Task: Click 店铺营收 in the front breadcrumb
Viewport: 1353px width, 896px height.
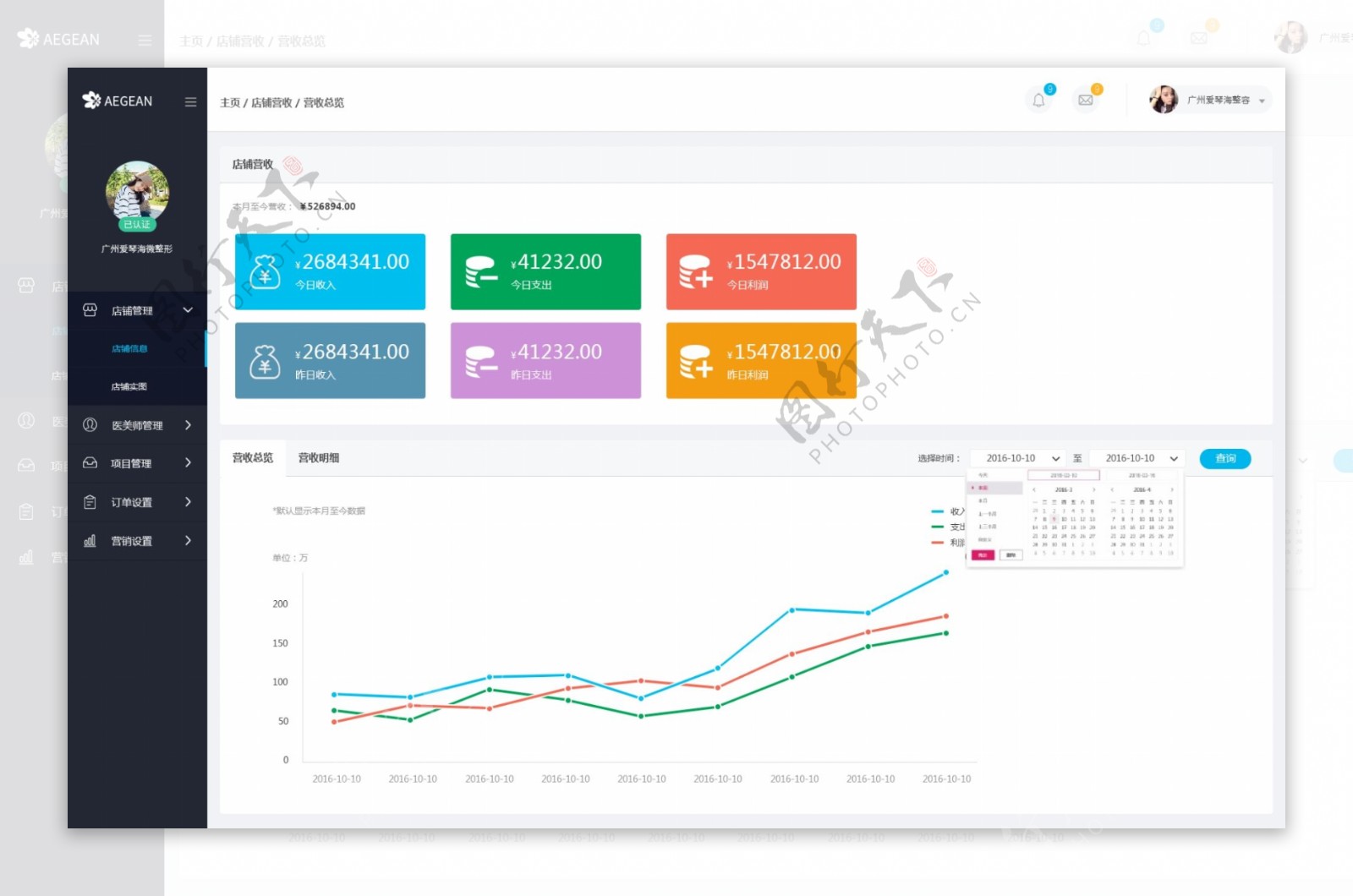Action: pyautogui.click(x=271, y=102)
